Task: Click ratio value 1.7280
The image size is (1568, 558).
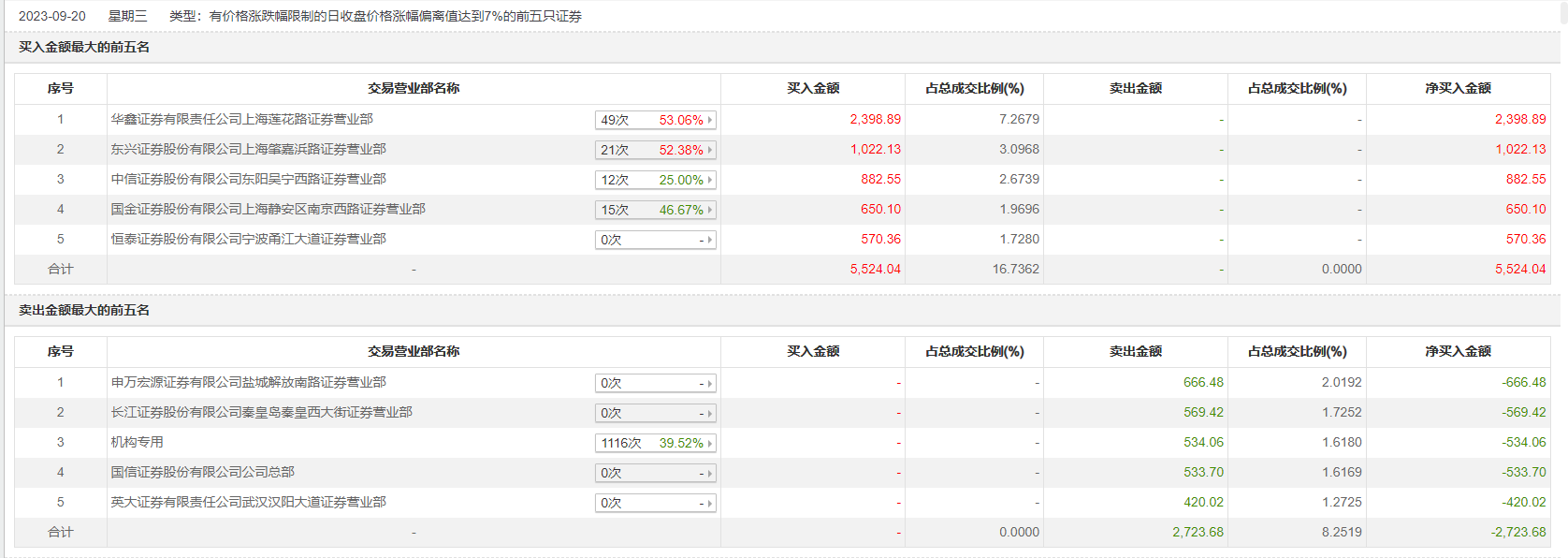Action: (1019, 239)
